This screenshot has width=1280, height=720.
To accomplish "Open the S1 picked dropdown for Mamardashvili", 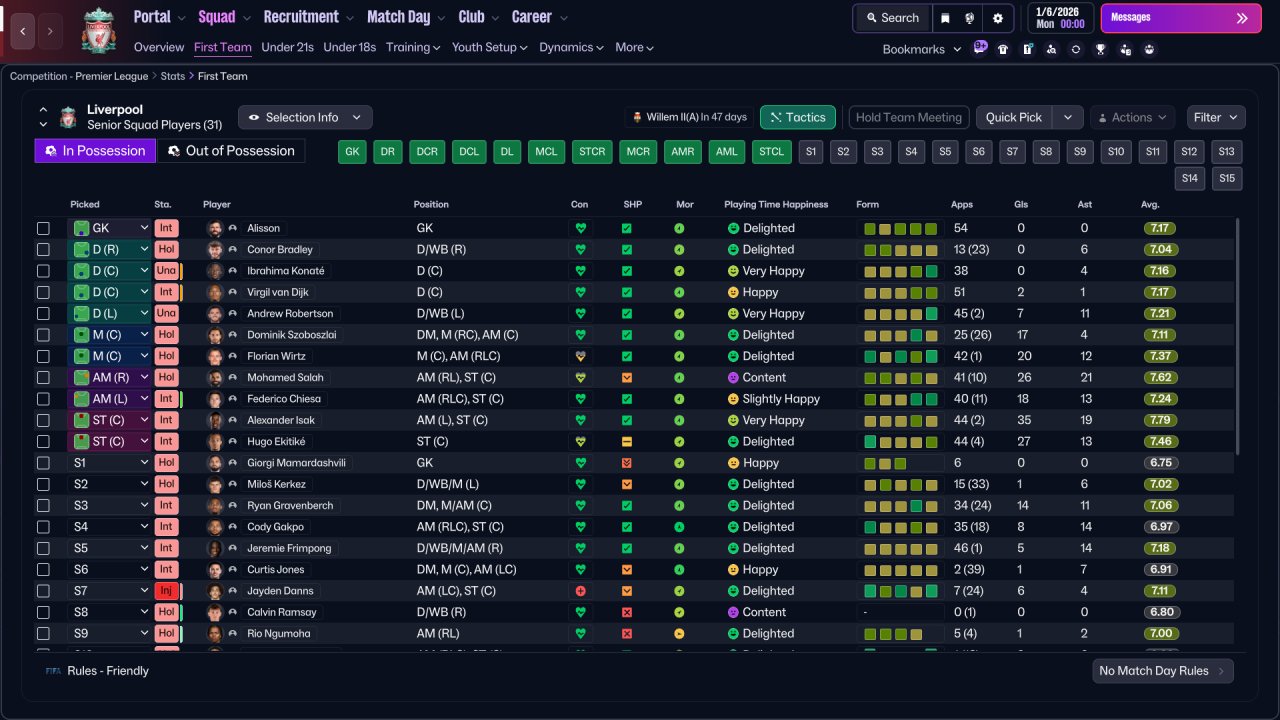I will [109, 463].
